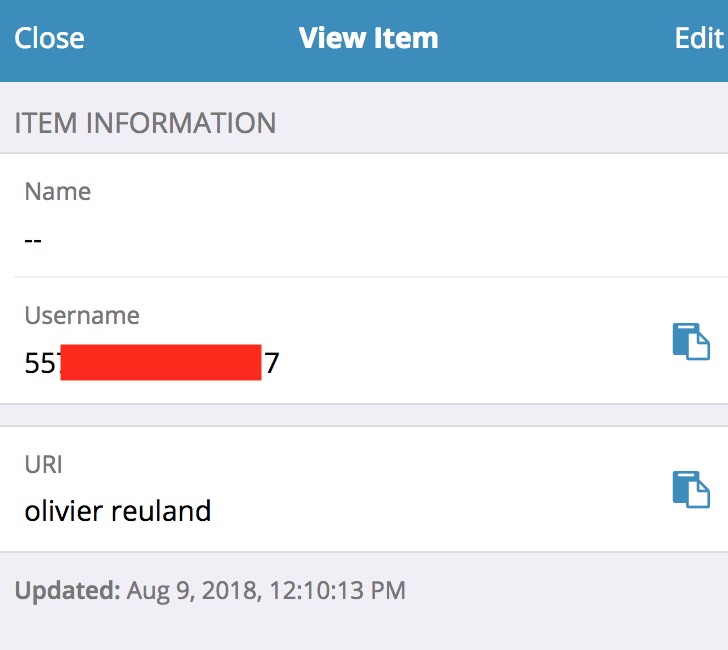Click the red redacted username block
728x650 pixels.
(x=161, y=362)
